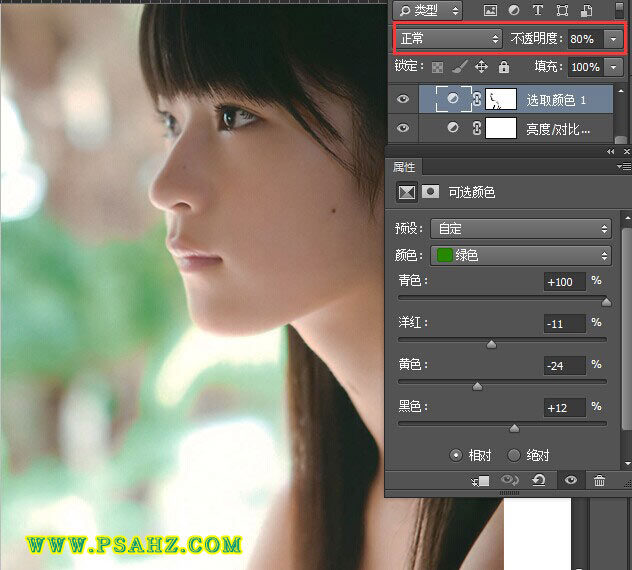Click the lock position move icon

coord(481,67)
